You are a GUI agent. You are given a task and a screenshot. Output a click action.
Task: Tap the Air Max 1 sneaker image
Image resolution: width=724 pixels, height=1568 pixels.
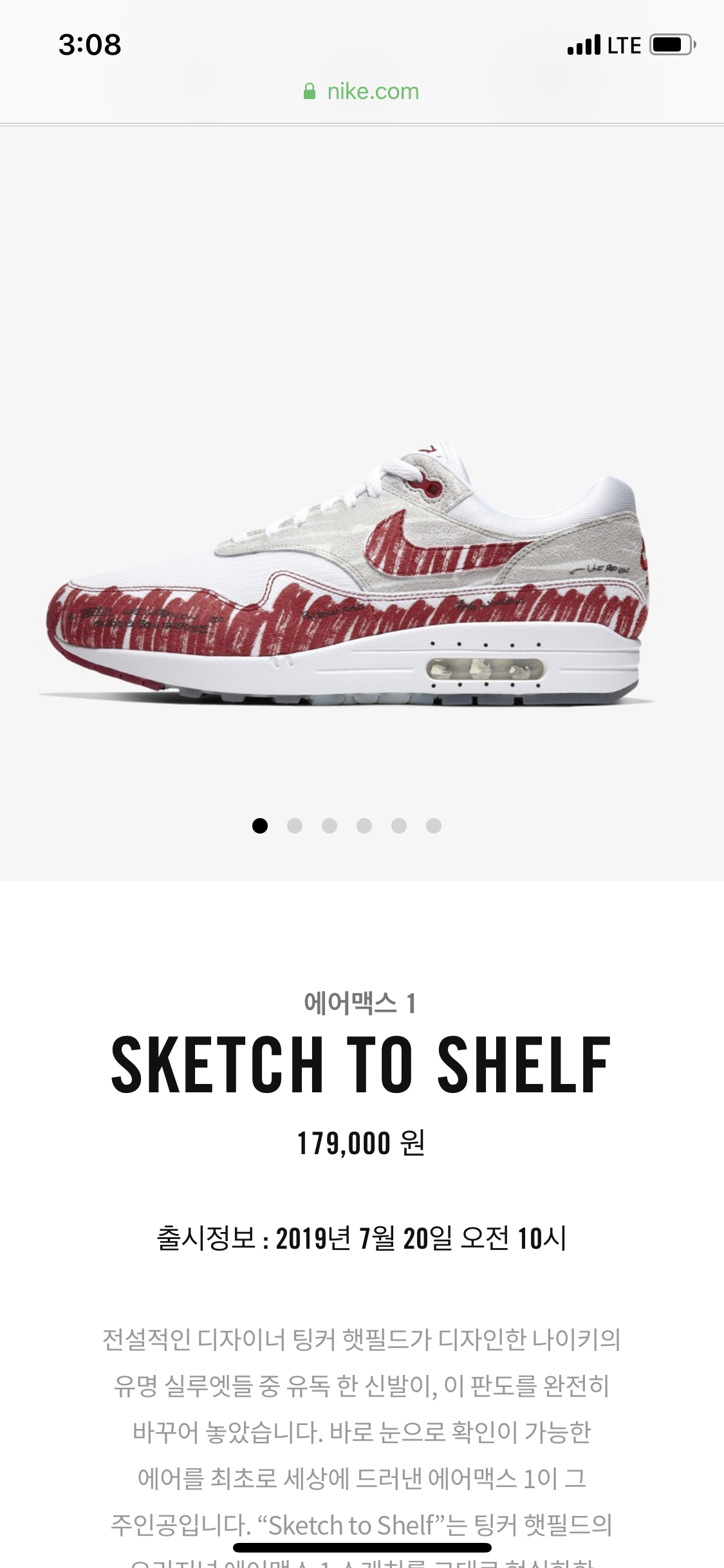[348, 573]
